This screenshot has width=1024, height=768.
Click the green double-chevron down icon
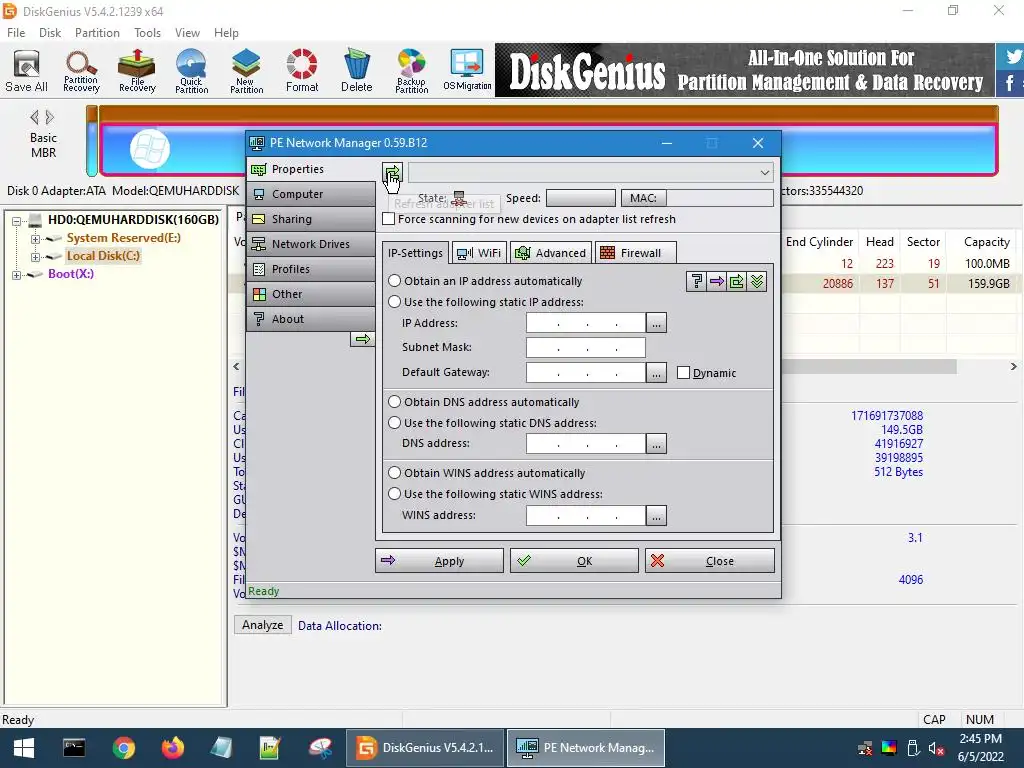point(757,281)
